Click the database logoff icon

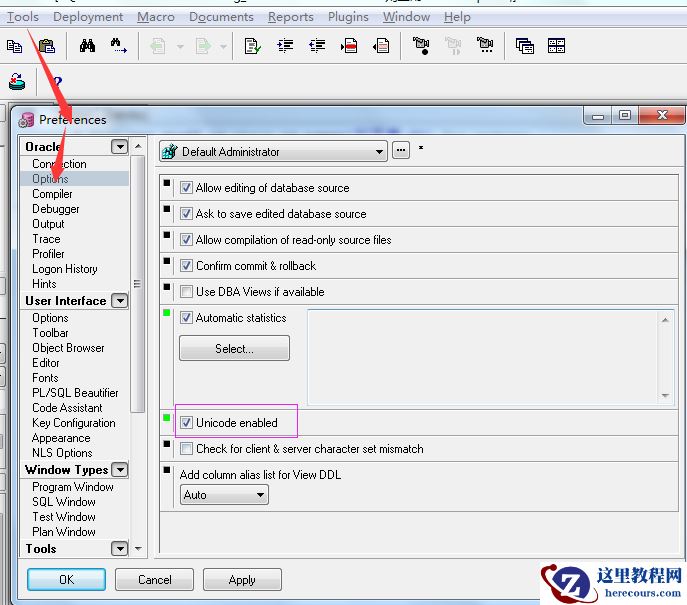click(x=17, y=82)
